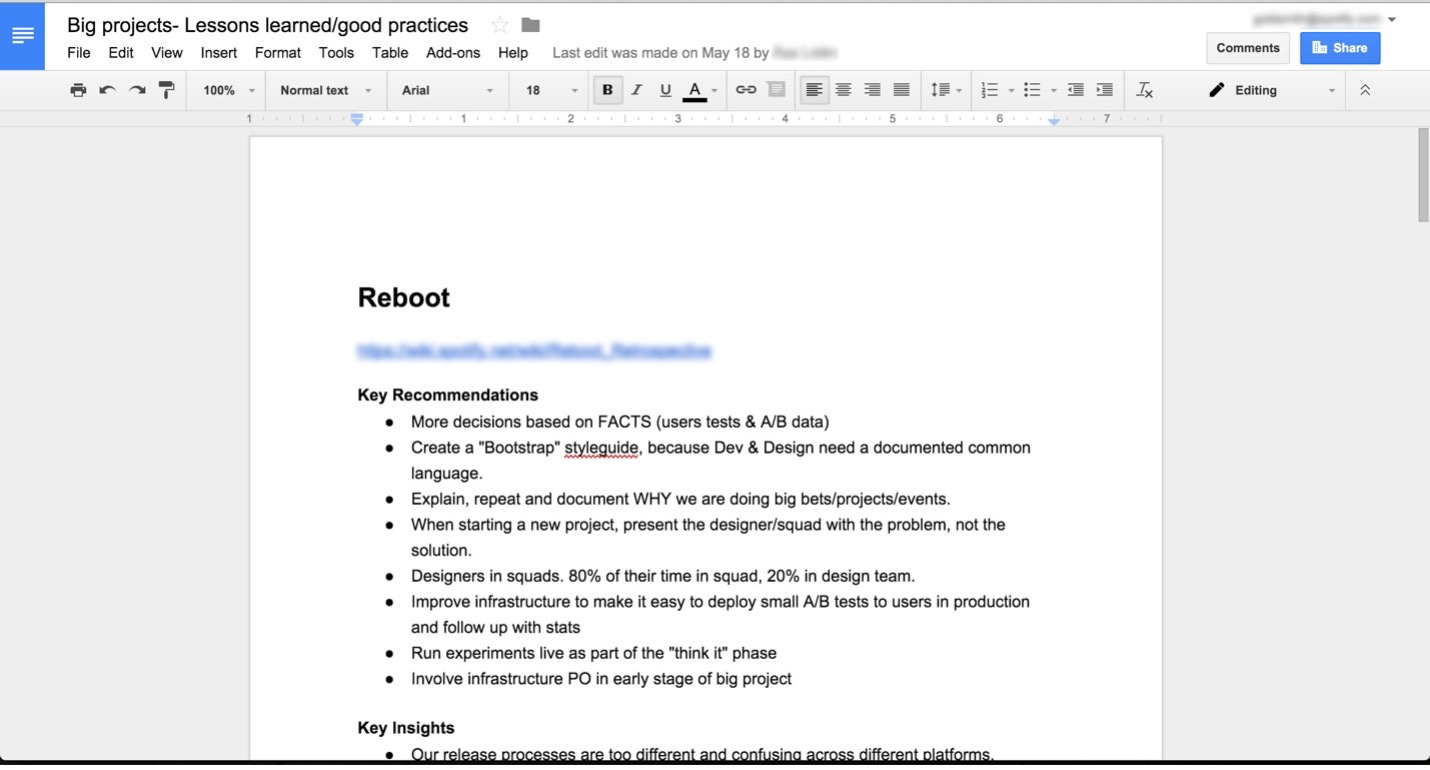Viewport: 1430px width, 770px height.
Task: Select the Paint format tool
Action: [167, 90]
